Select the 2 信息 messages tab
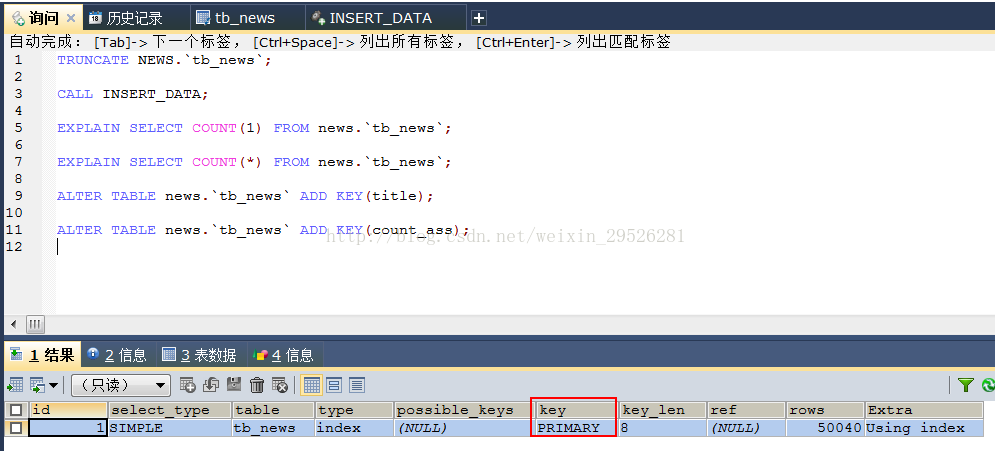995x451 pixels. coord(116,355)
